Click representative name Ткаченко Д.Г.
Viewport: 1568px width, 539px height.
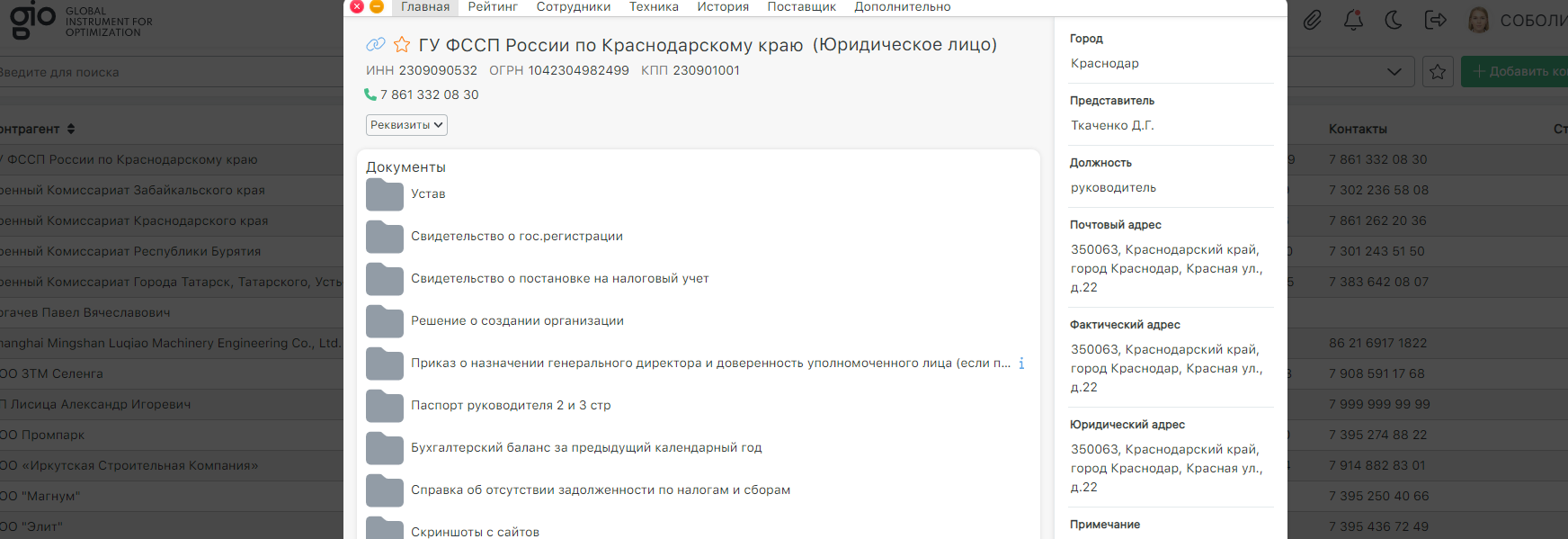pos(1112,125)
